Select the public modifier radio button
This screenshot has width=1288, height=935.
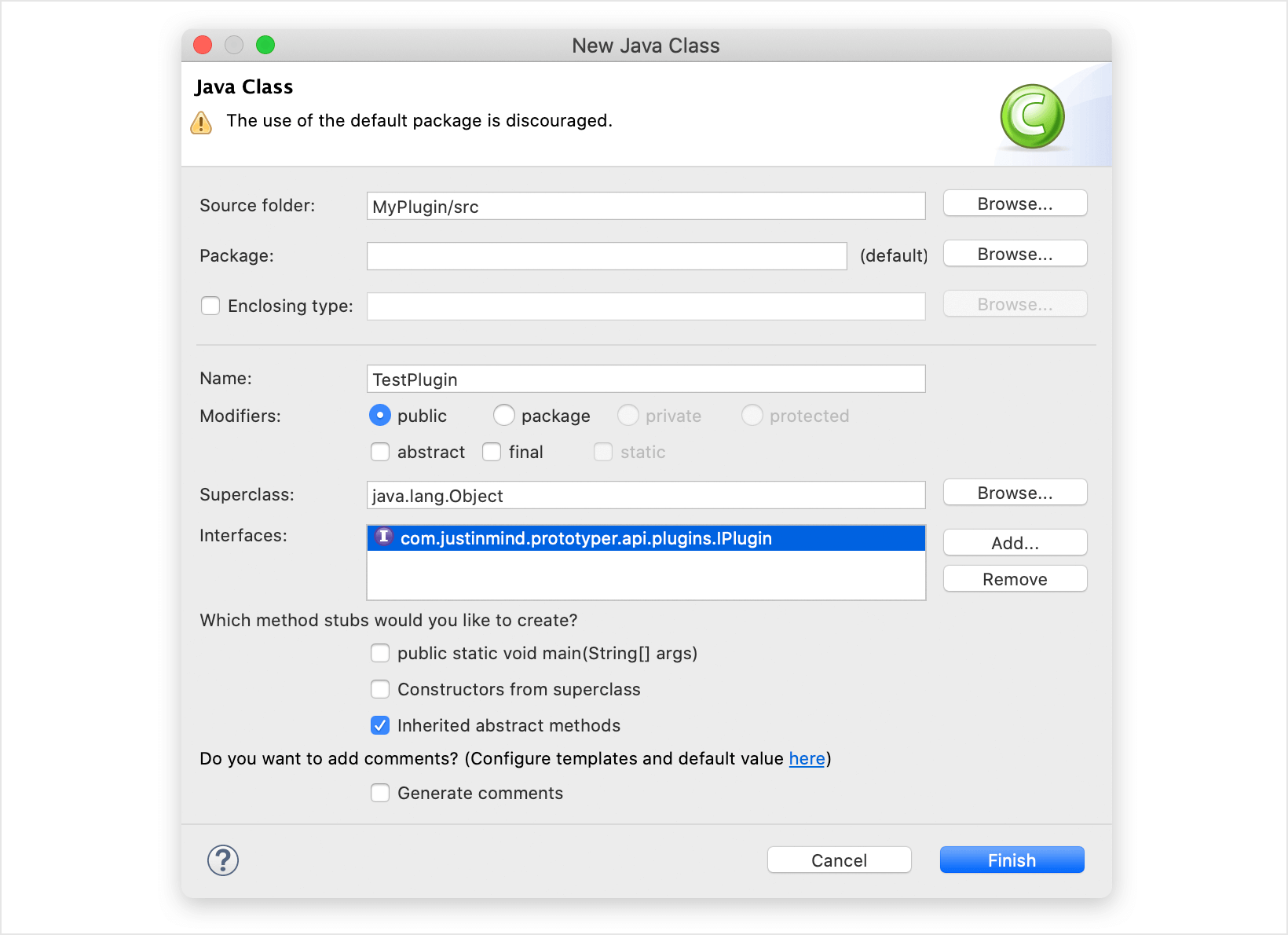(x=380, y=415)
